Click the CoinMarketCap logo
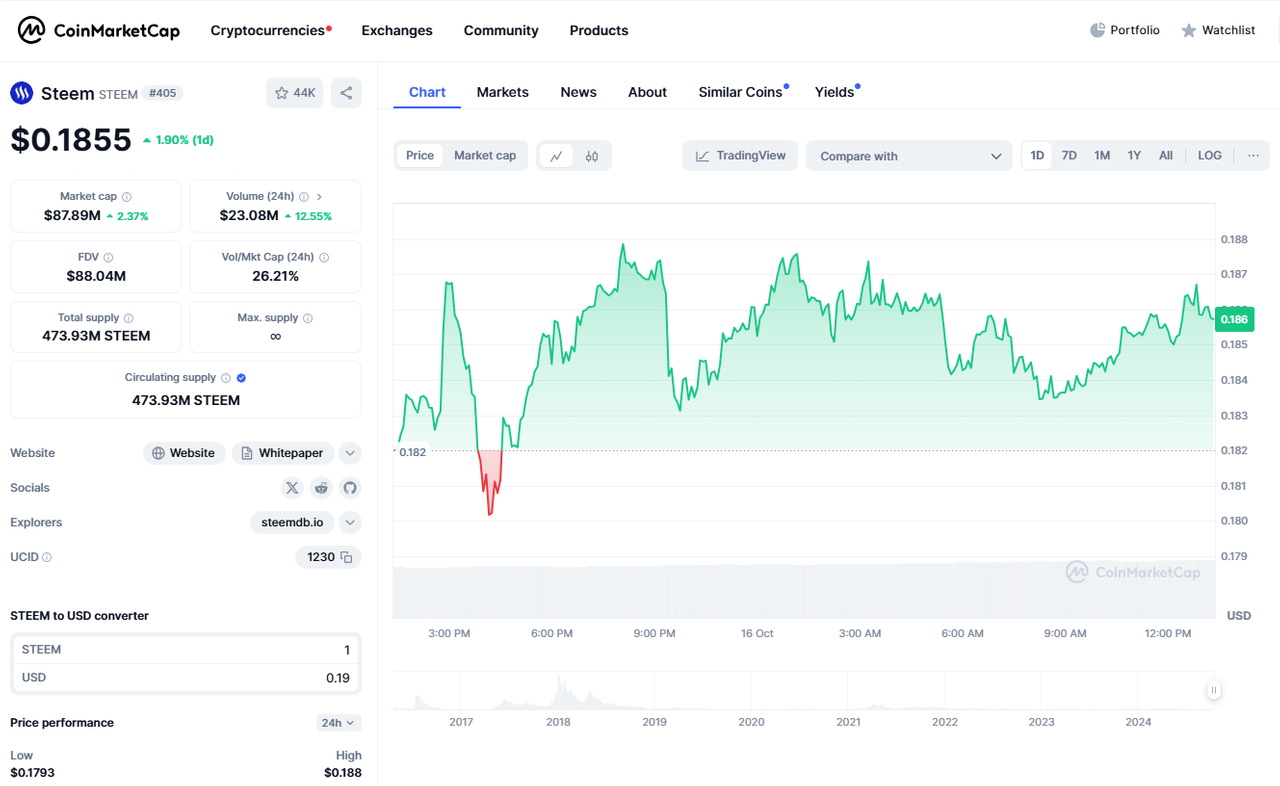Viewport: 1280px width, 786px height. (99, 30)
